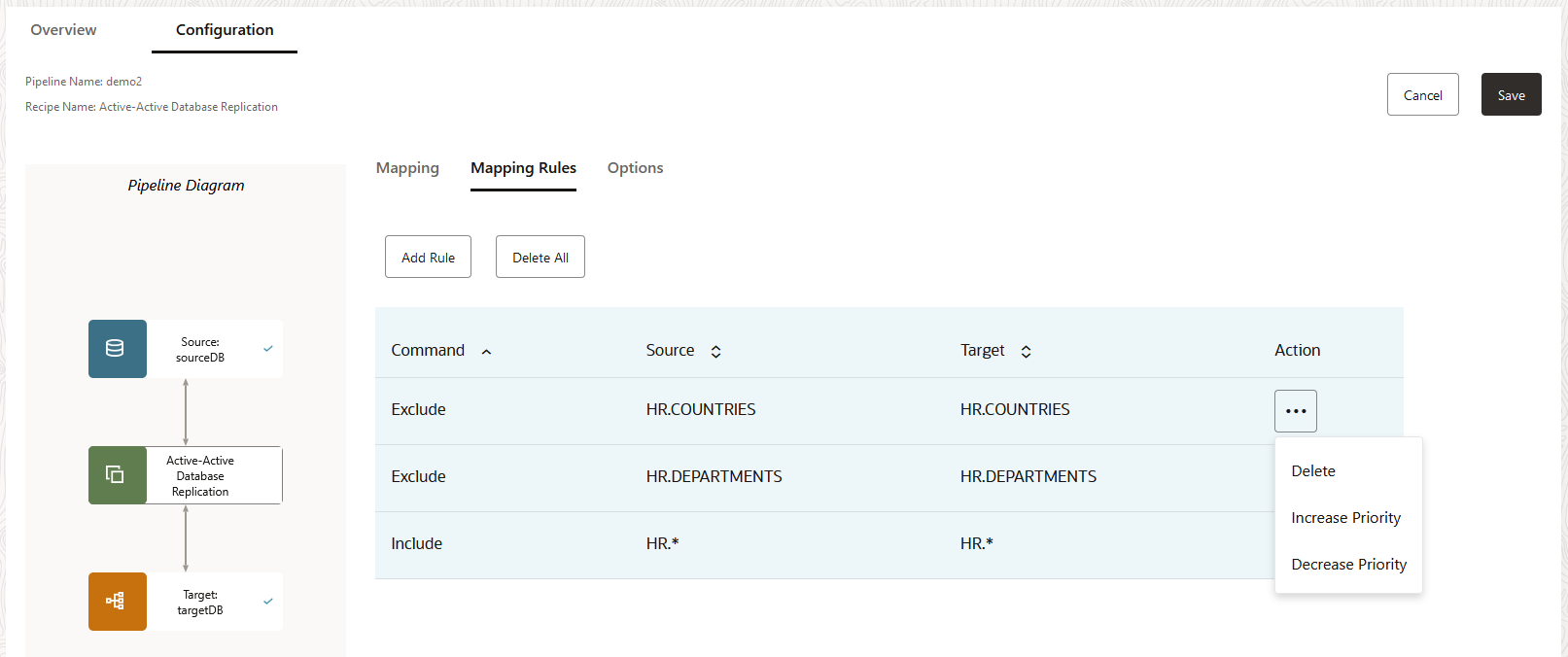The height and width of the screenshot is (657, 1568).
Task: Sort rules by Command column arrow
Action: 486,352
